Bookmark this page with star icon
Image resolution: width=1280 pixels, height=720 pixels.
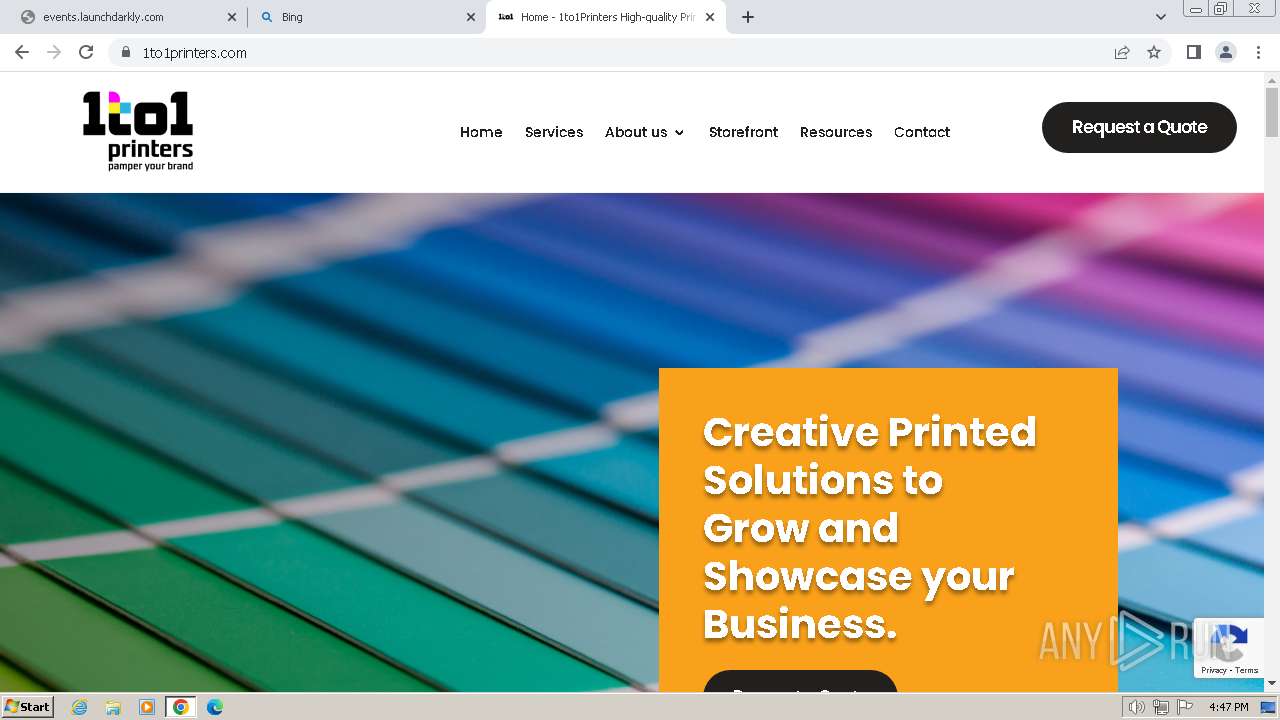point(1154,52)
